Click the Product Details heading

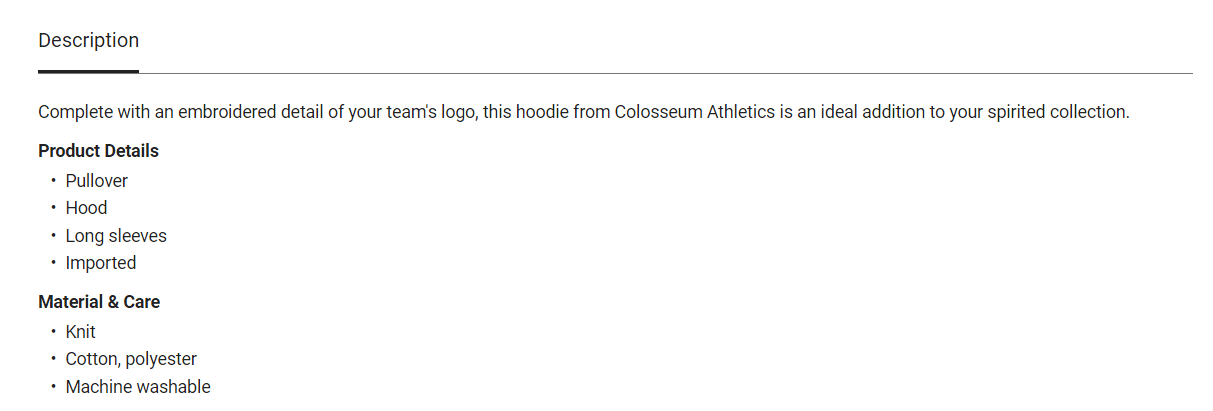click(x=98, y=151)
